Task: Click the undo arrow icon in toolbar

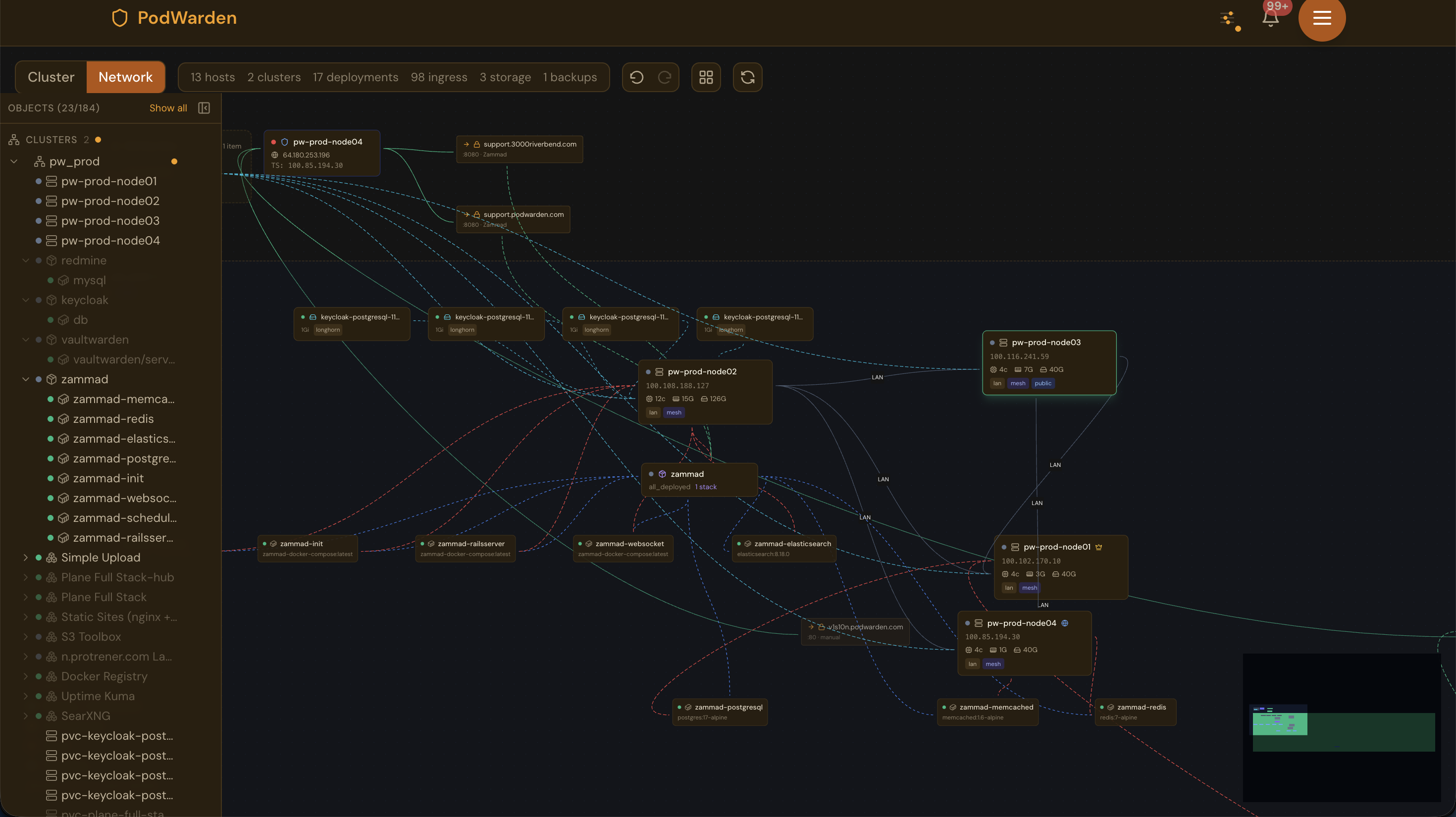Action: [x=636, y=77]
